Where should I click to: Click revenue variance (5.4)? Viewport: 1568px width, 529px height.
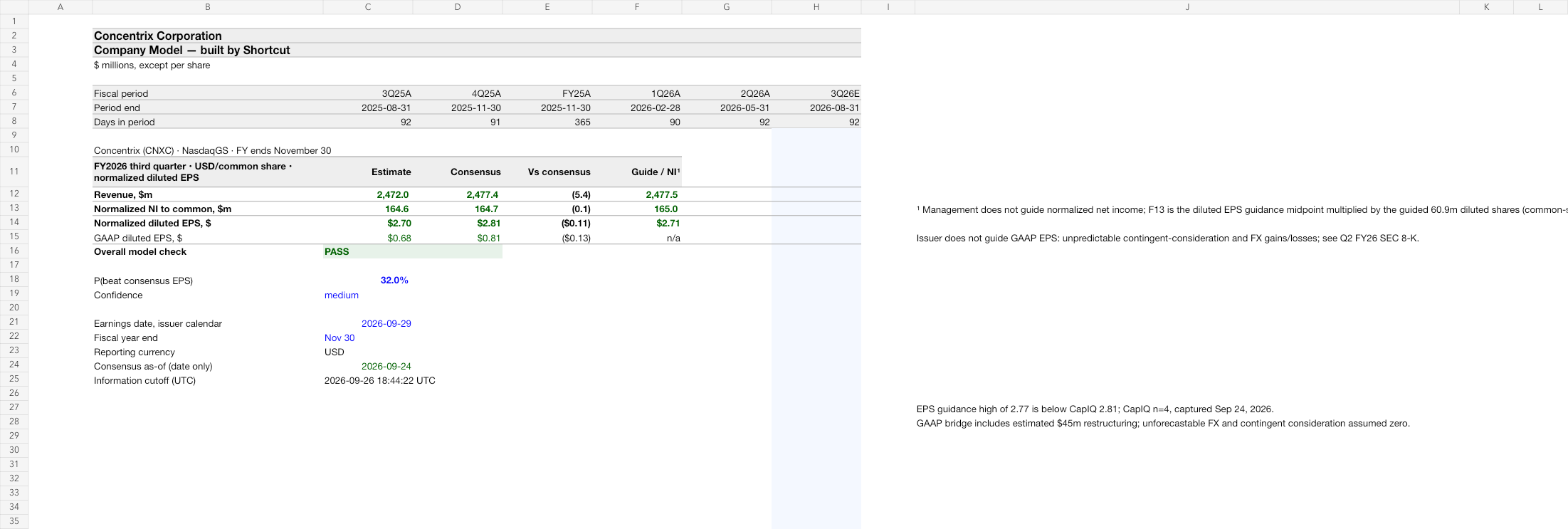tap(547, 194)
